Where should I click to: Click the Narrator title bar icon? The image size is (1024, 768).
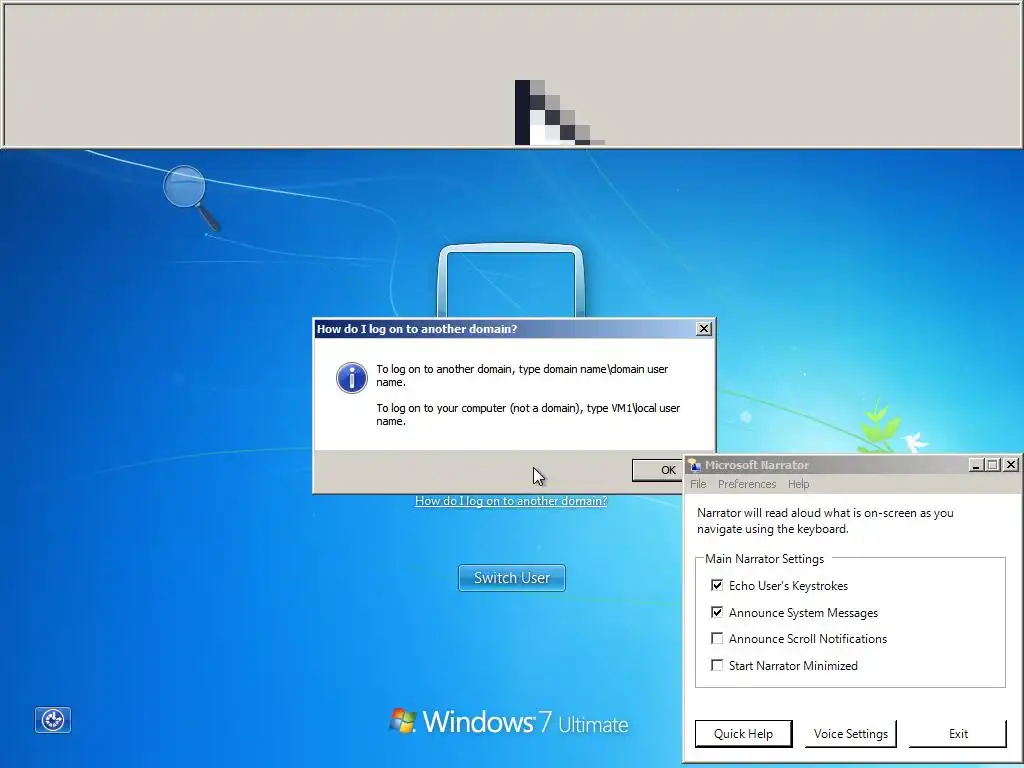click(x=694, y=465)
